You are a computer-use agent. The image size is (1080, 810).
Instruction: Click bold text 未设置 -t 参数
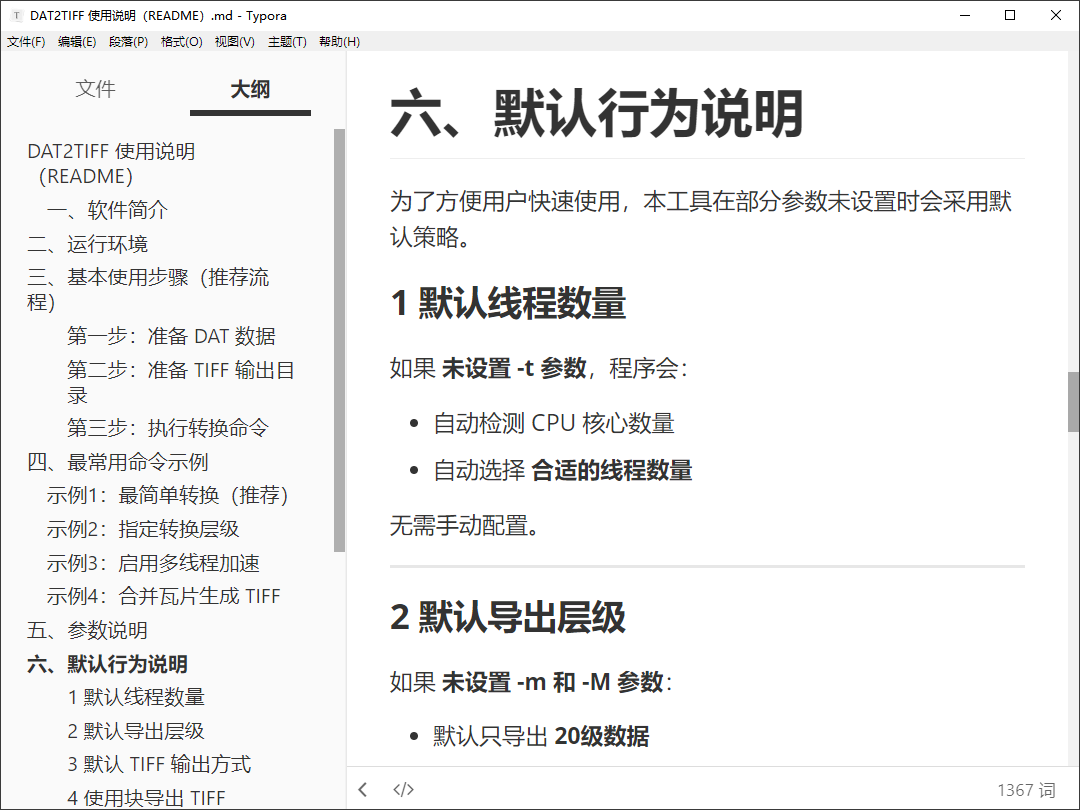click(514, 368)
